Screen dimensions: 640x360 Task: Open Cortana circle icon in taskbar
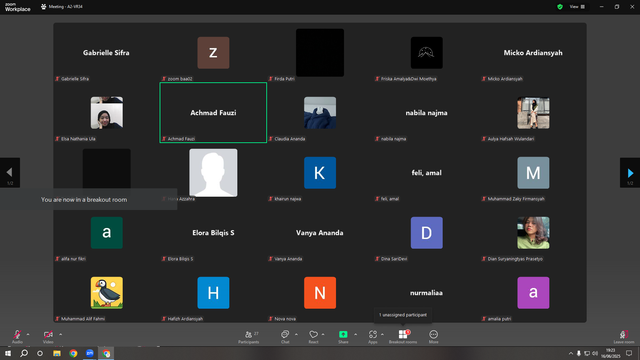(40, 353)
